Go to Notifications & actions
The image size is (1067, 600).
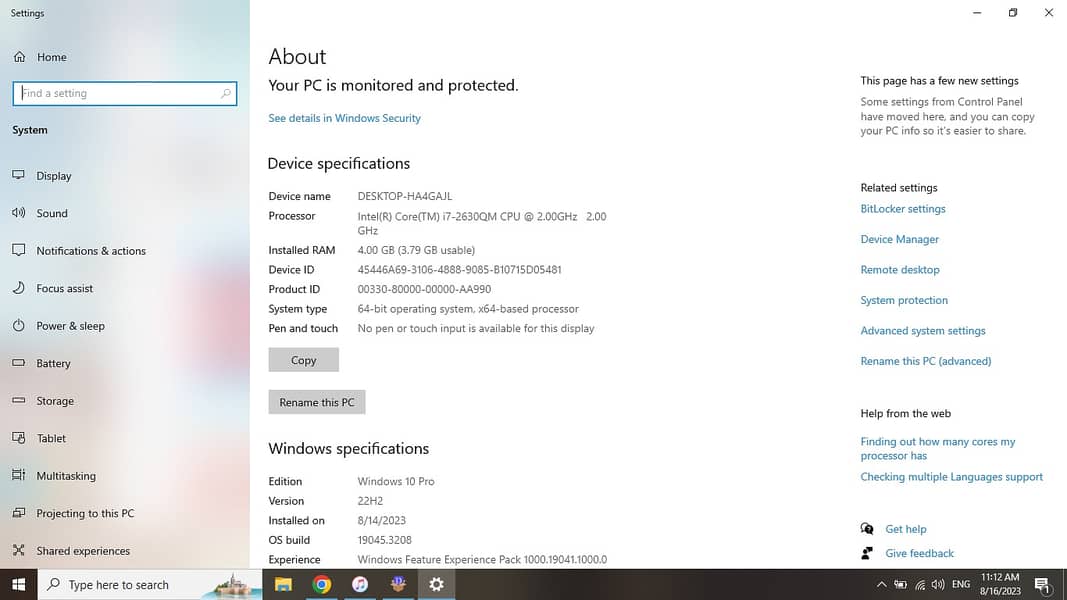coord(91,251)
